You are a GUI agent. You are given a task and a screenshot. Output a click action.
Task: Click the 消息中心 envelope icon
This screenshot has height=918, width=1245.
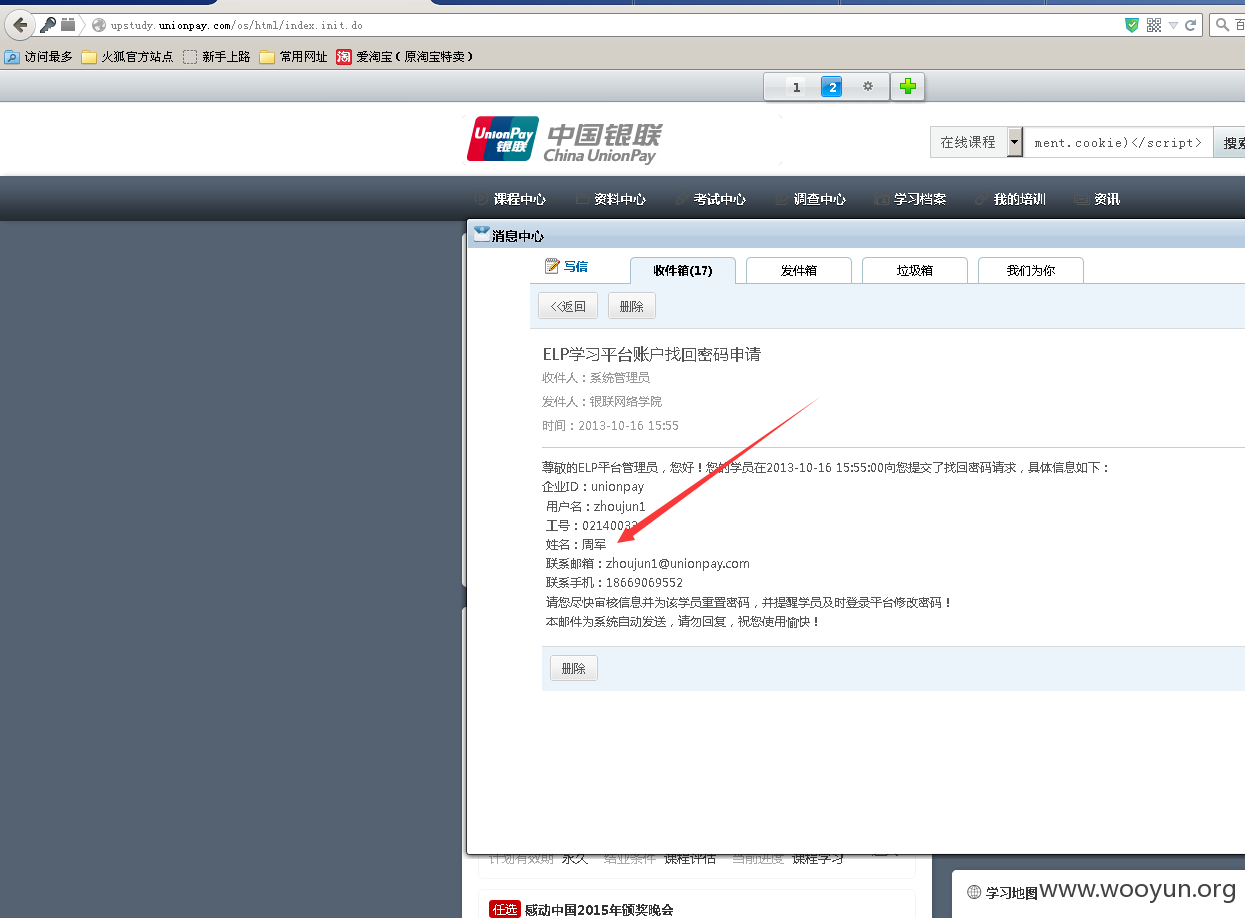click(x=482, y=234)
